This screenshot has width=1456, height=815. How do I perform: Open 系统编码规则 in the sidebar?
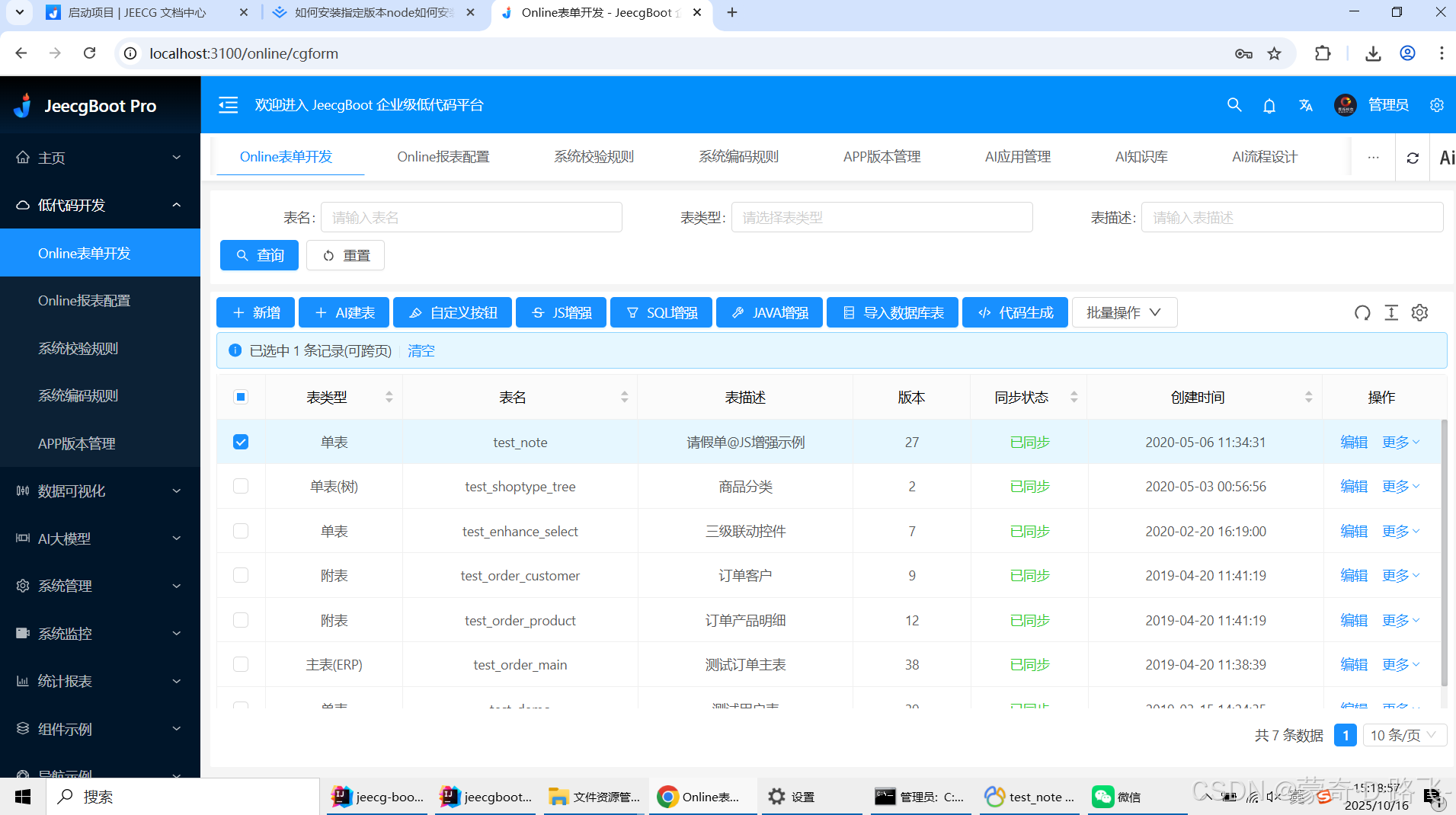tap(100, 395)
